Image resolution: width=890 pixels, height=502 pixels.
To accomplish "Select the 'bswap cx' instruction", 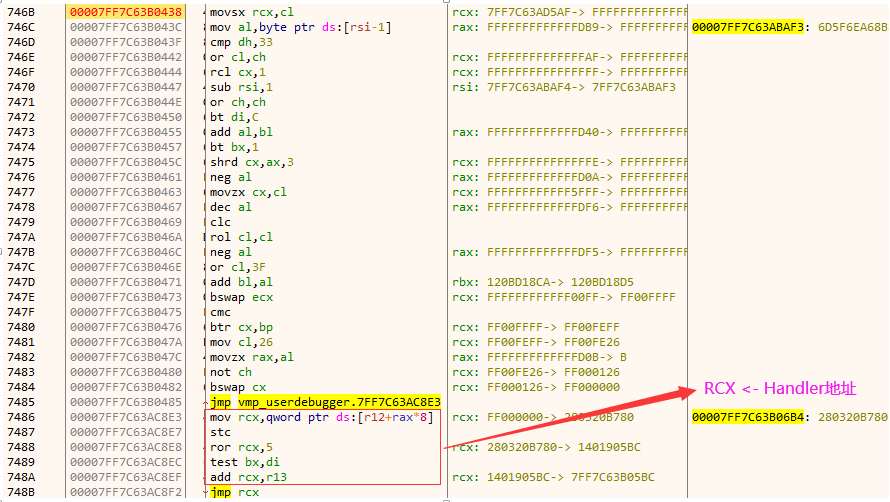I will pos(238,387).
